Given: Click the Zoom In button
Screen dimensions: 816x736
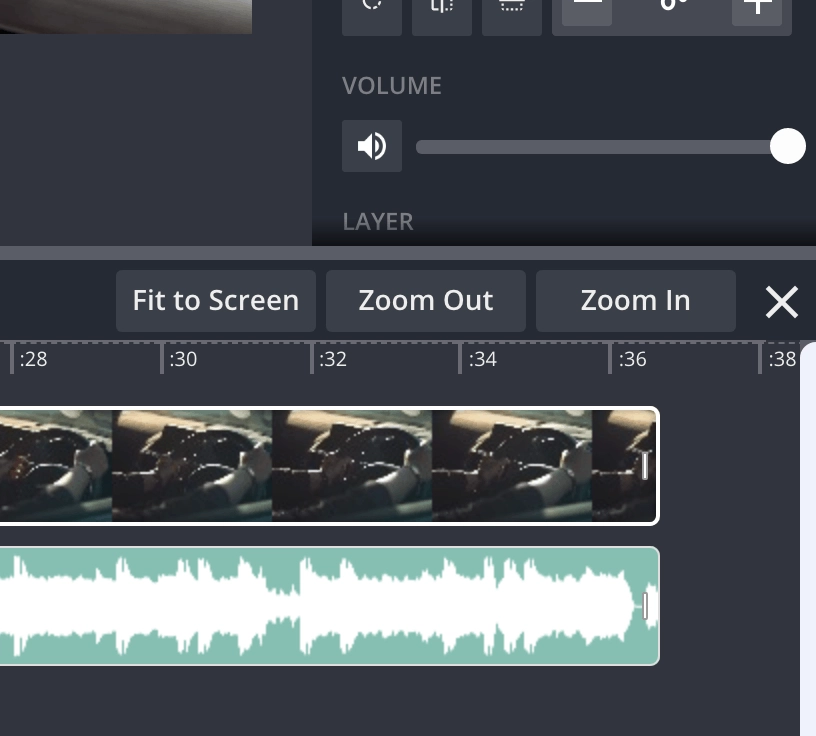Looking at the screenshot, I should (x=635, y=301).
